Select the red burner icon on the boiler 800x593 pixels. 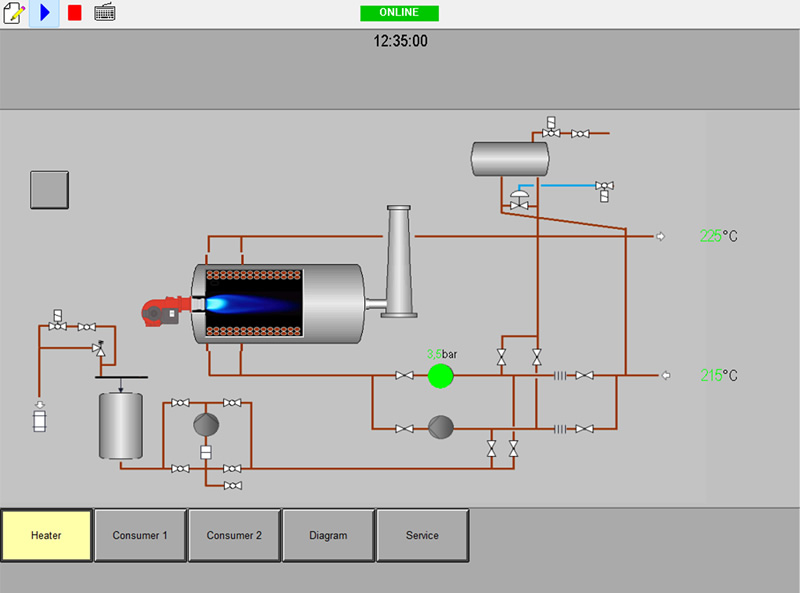[163, 308]
